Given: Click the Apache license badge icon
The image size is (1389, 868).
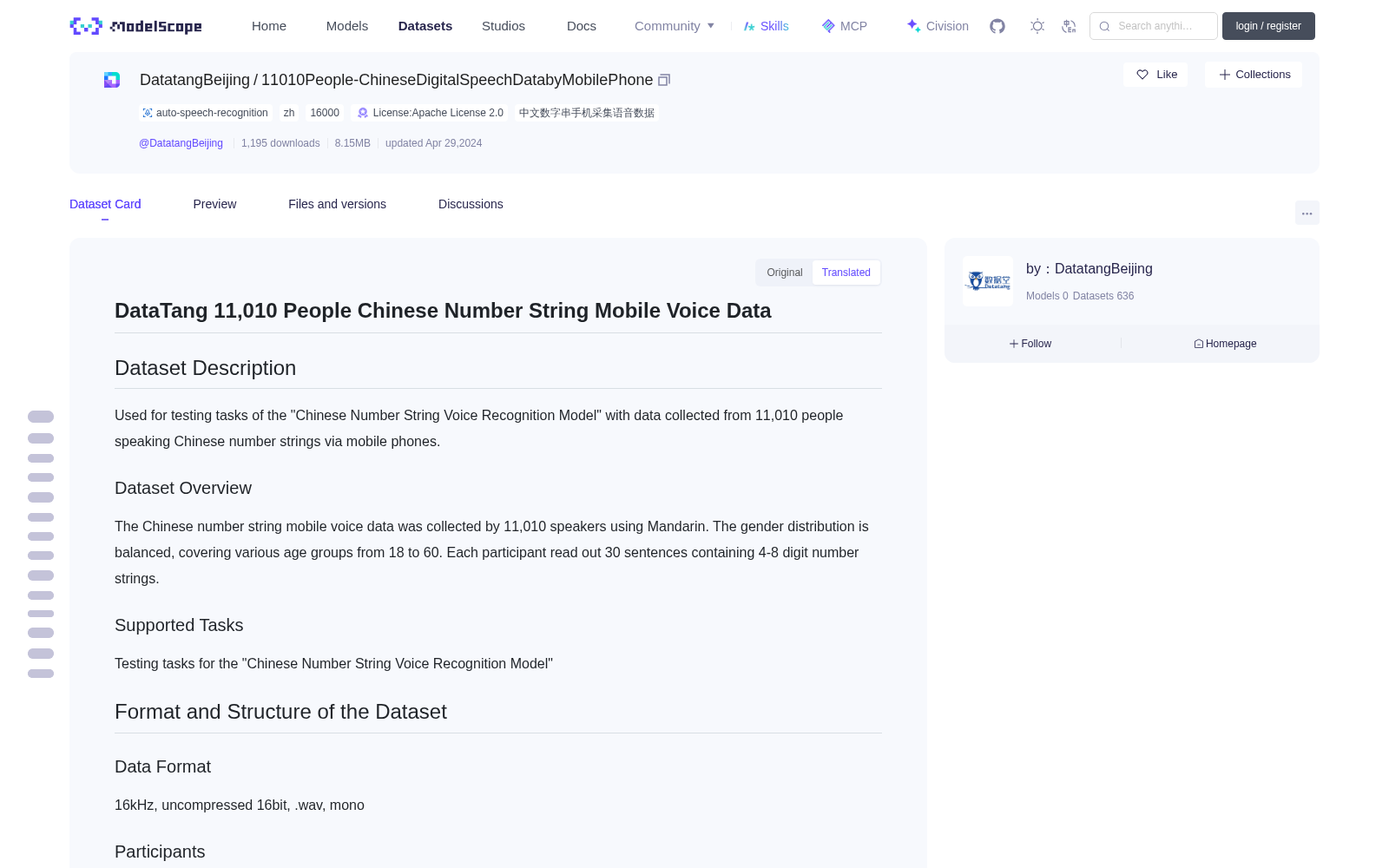Looking at the screenshot, I should coord(363,113).
